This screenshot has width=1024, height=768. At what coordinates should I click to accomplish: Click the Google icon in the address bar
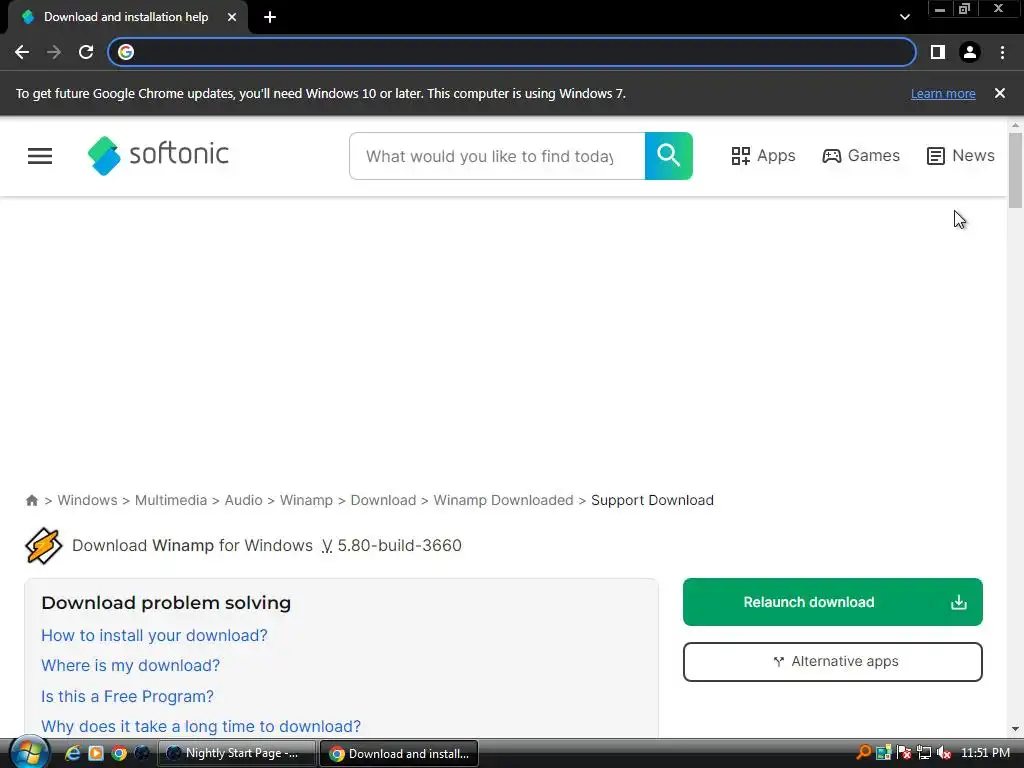(x=126, y=52)
